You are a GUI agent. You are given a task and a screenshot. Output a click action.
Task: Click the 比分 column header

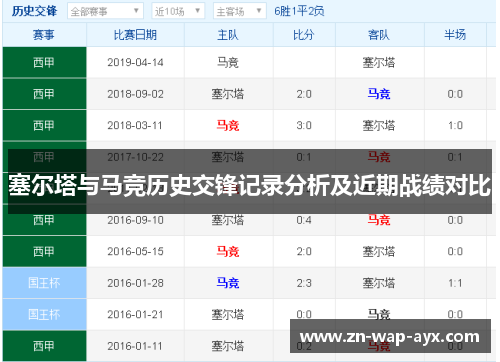(304, 35)
